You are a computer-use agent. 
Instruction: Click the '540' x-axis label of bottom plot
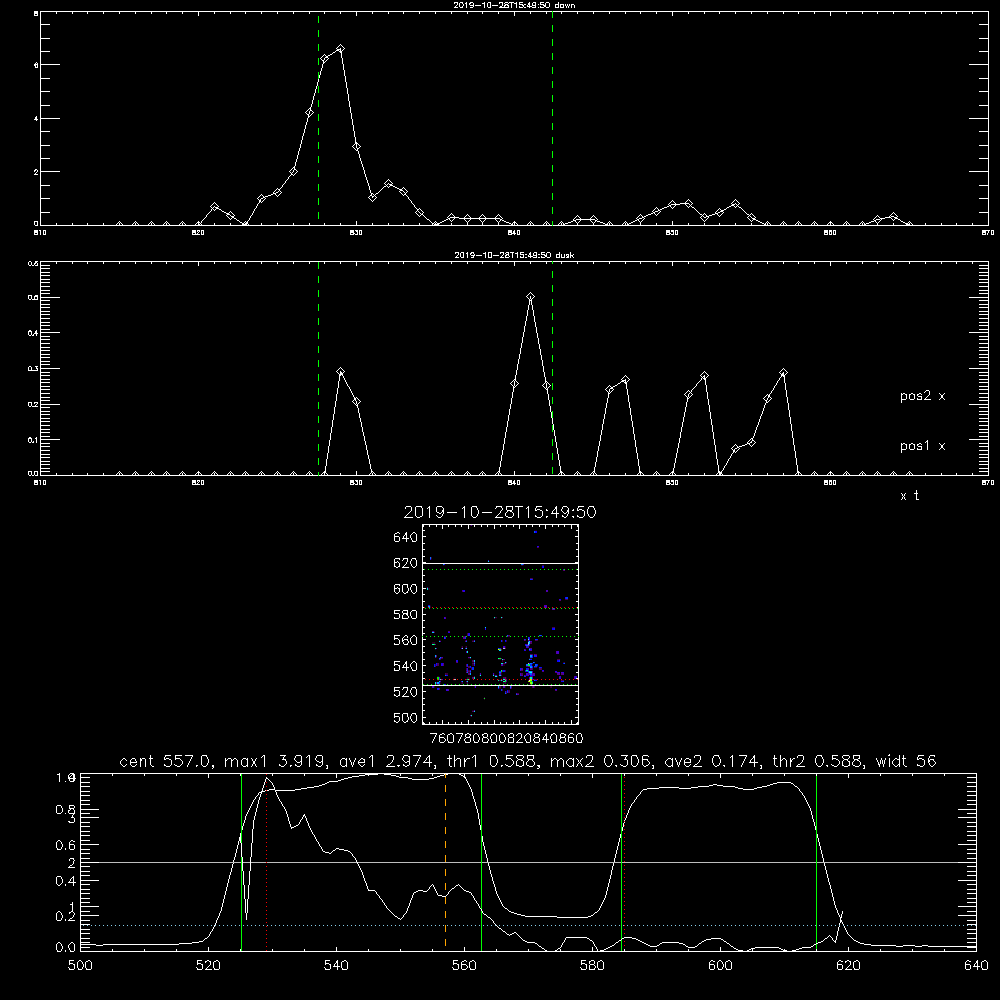coord(336,966)
